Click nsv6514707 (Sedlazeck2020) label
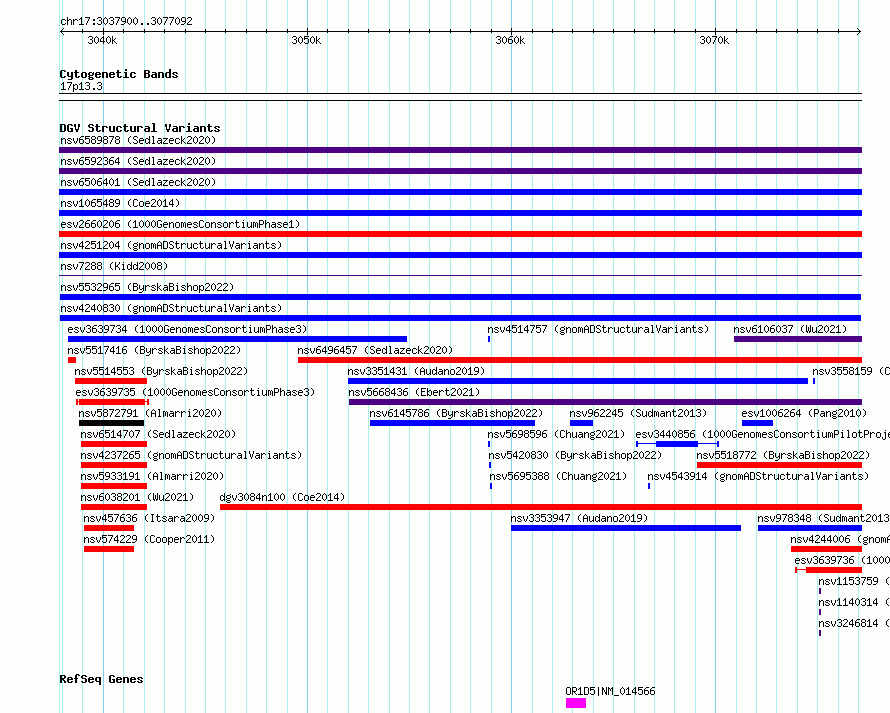 pyautogui.click(x=158, y=434)
